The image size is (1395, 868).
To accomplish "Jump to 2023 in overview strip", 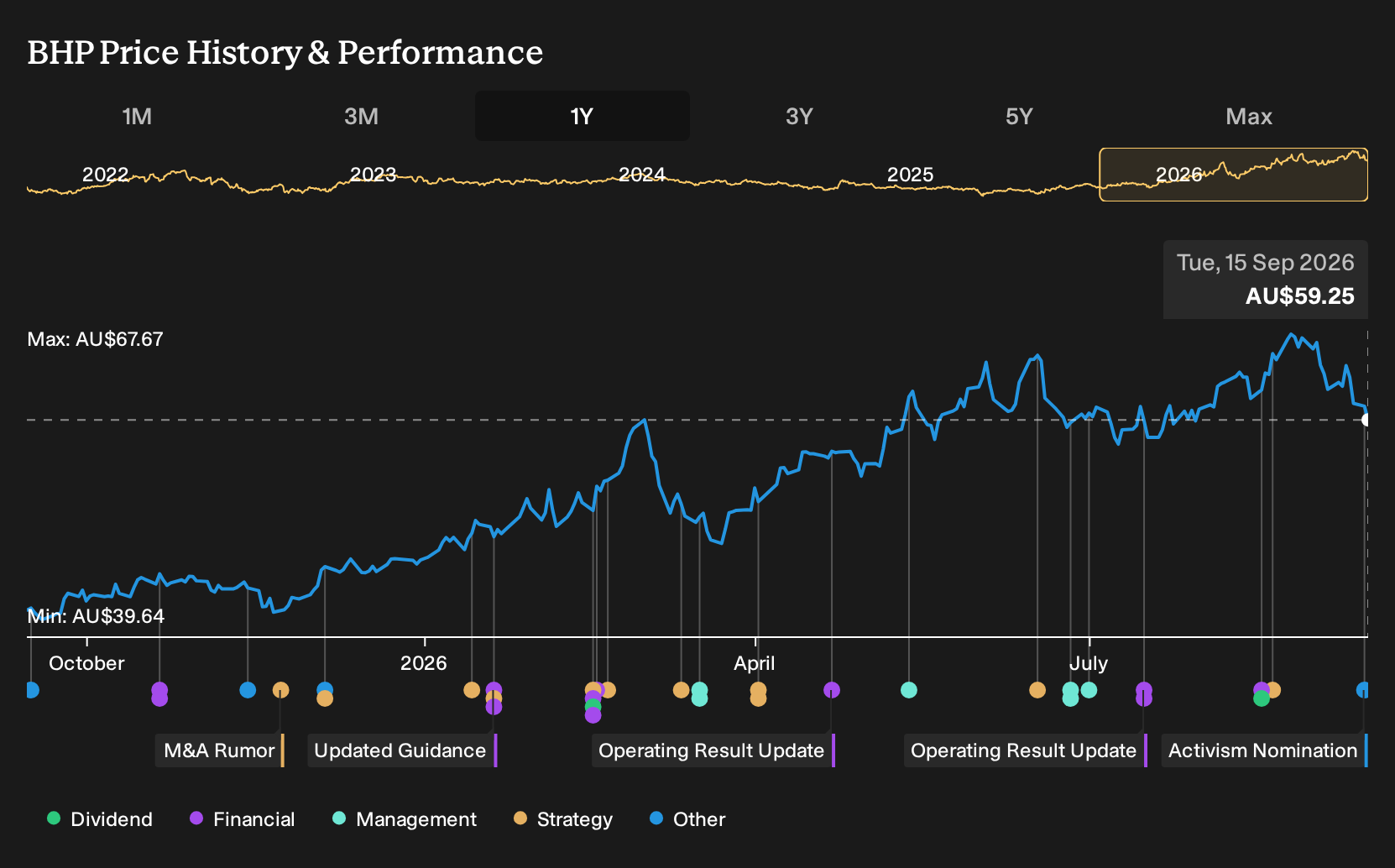I will (373, 175).
